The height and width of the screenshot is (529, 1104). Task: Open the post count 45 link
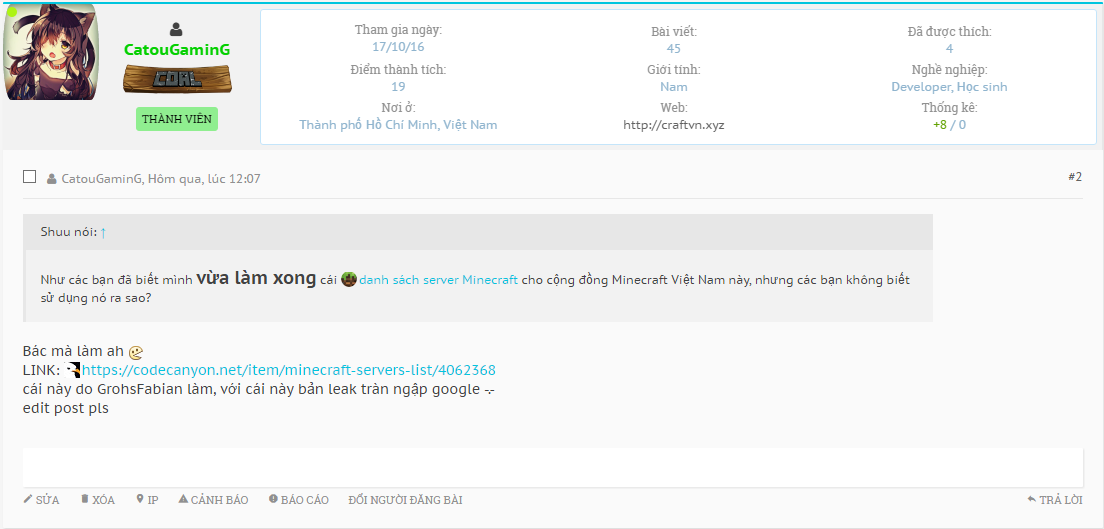tap(674, 48)
